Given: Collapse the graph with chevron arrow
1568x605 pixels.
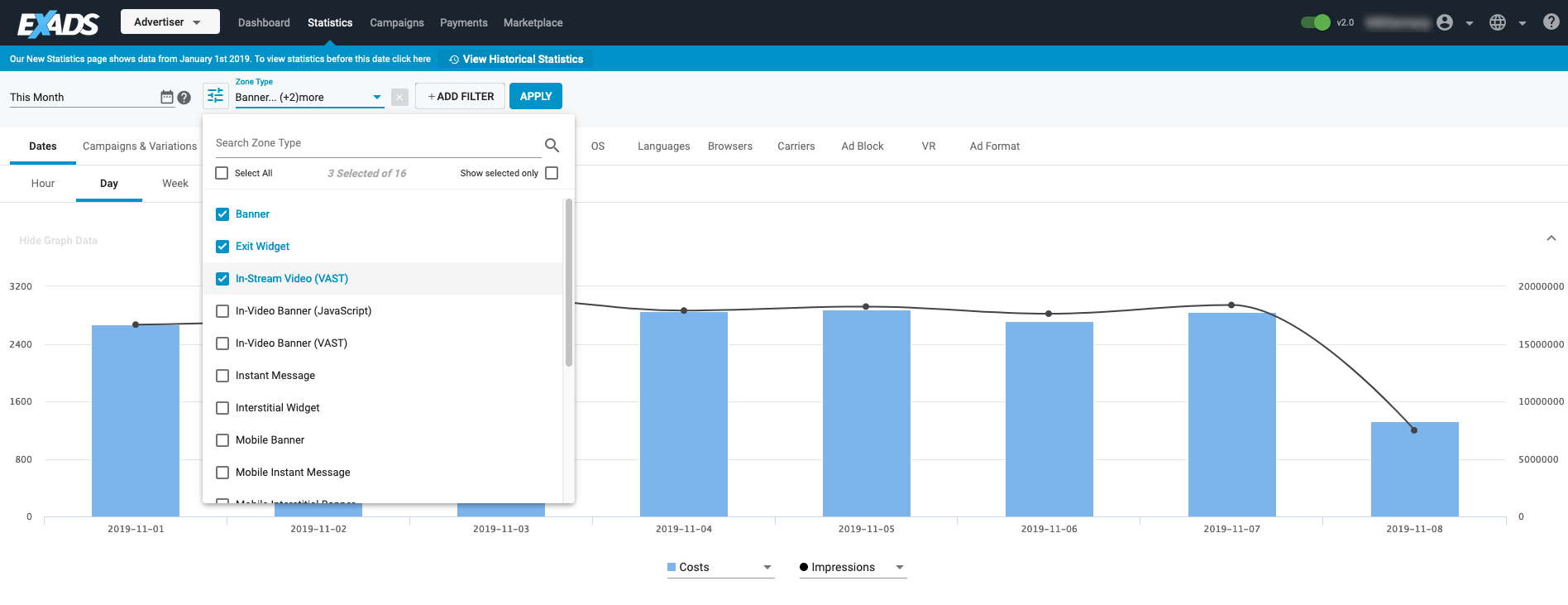Looking at the screenshot, I should 1551,238.
